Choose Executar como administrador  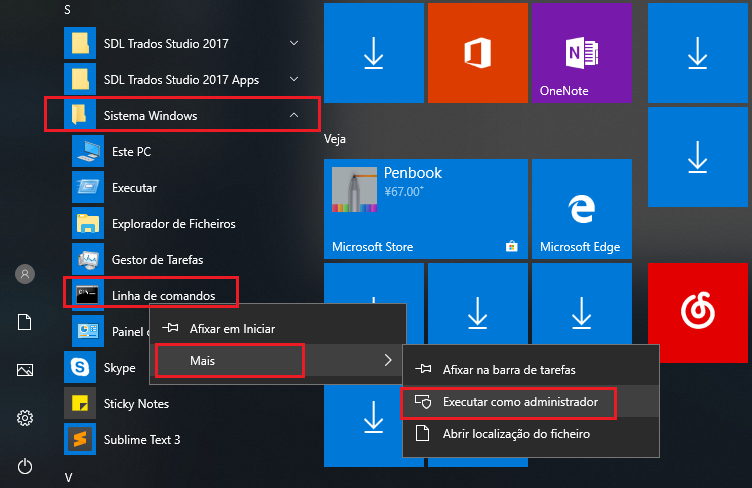530,402
